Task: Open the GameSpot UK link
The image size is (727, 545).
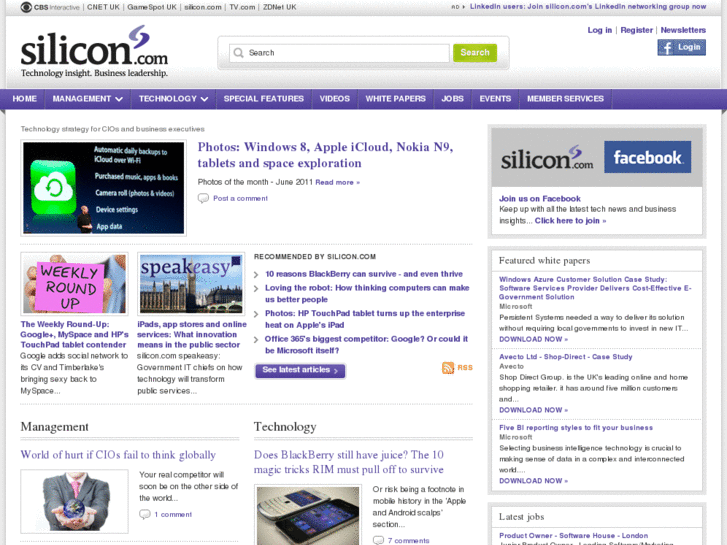Action: click(152, 7)
